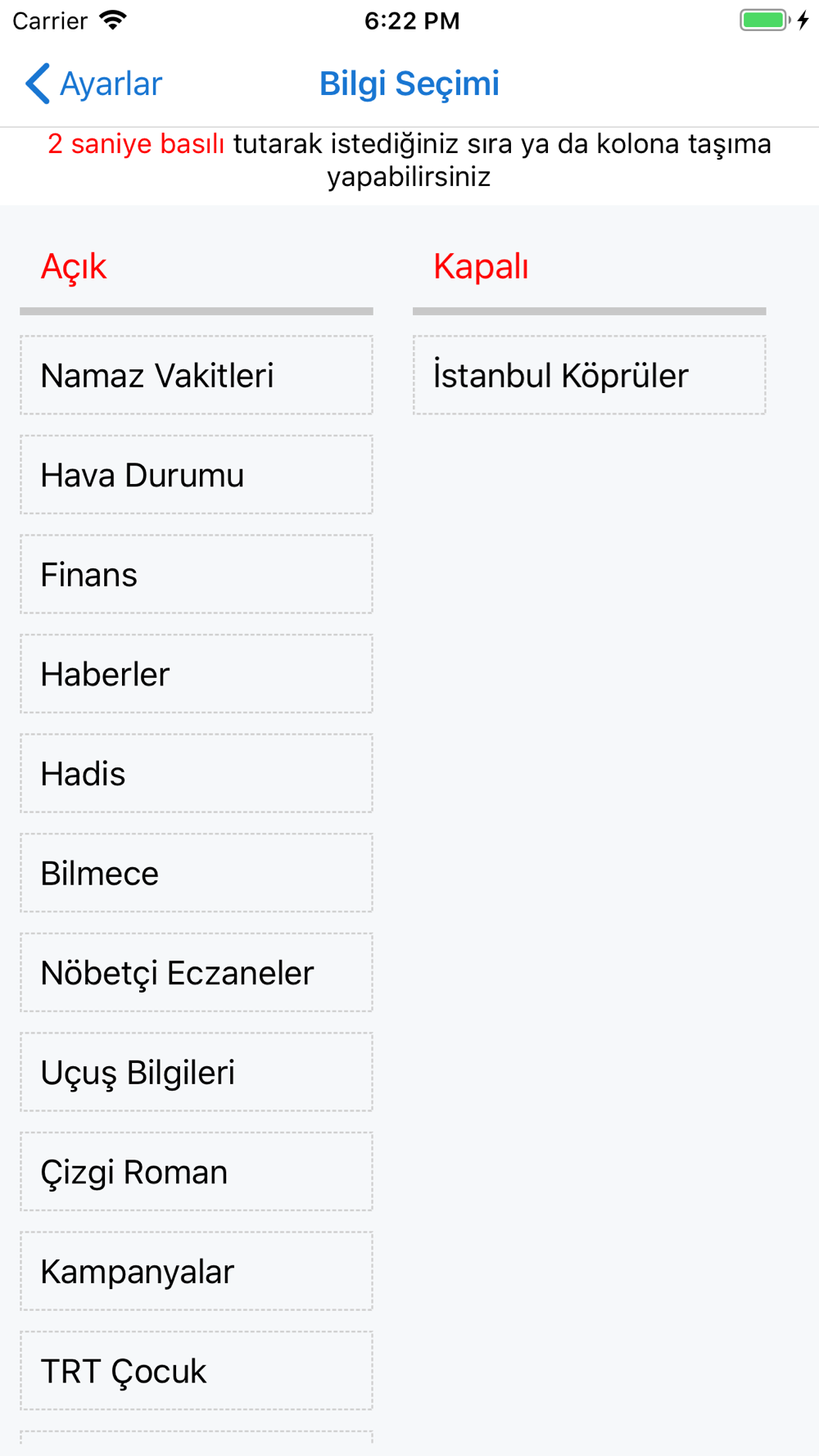Tap the back chevron icon
This screenshot has height=1456, width=819.
coord(38,84)
